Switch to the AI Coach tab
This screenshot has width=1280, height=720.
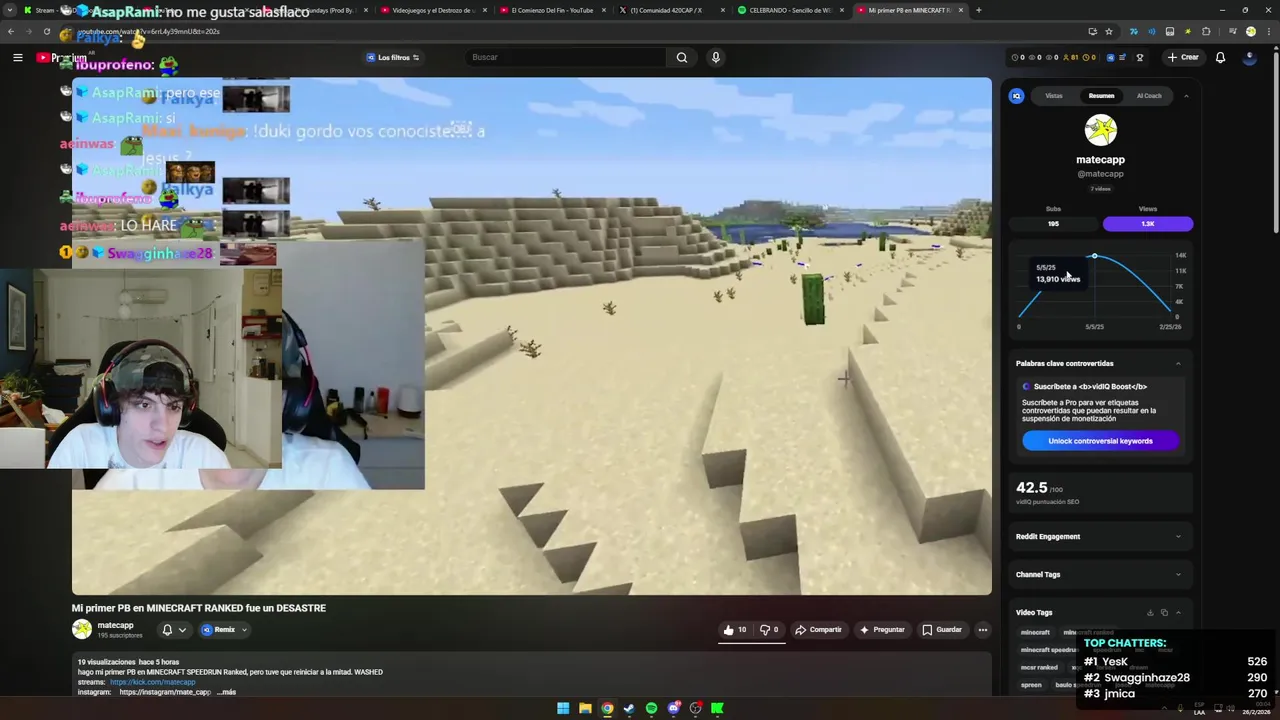tap(1149, 96)
